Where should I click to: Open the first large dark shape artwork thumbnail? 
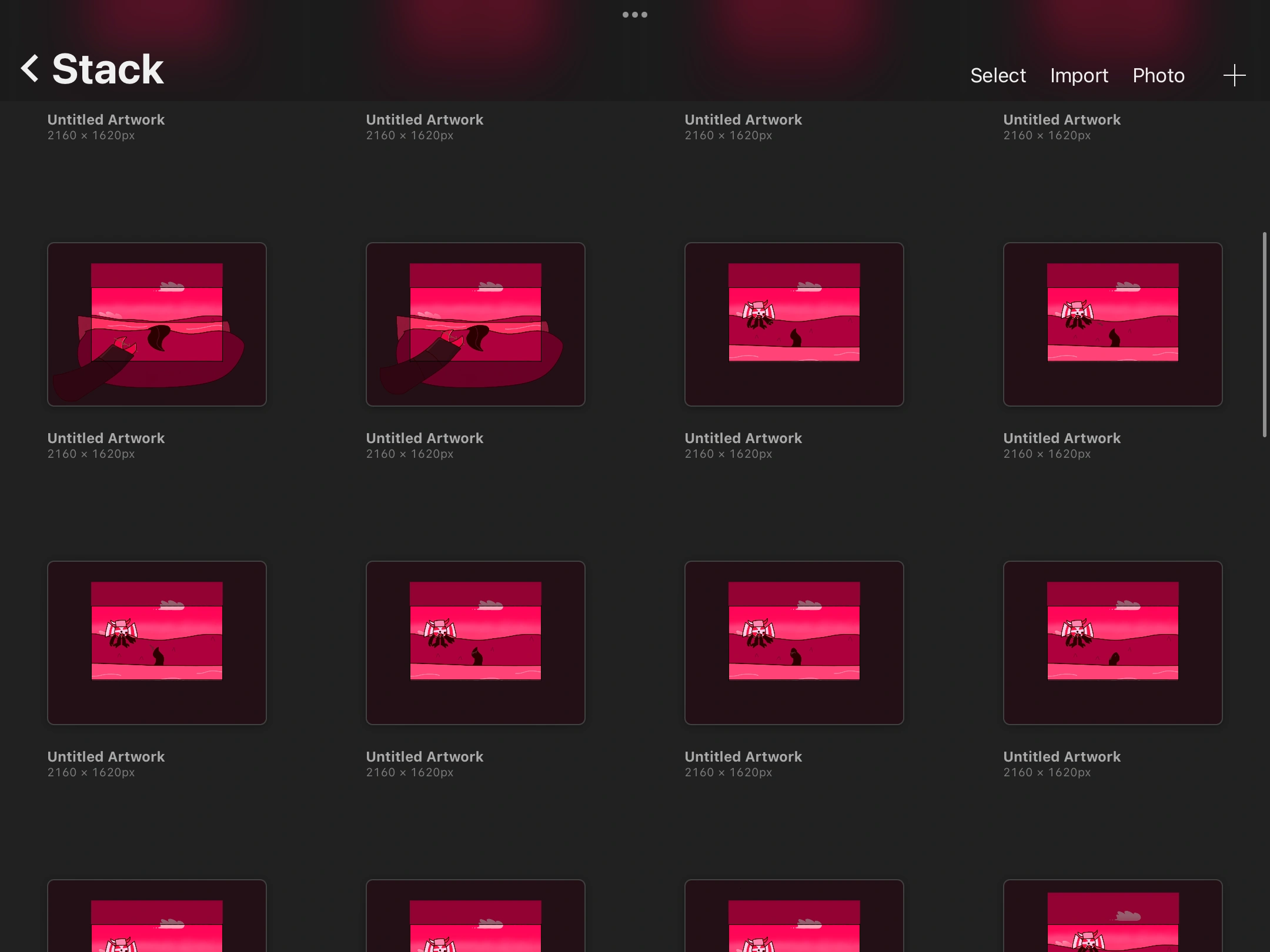(x=157, y=324)
